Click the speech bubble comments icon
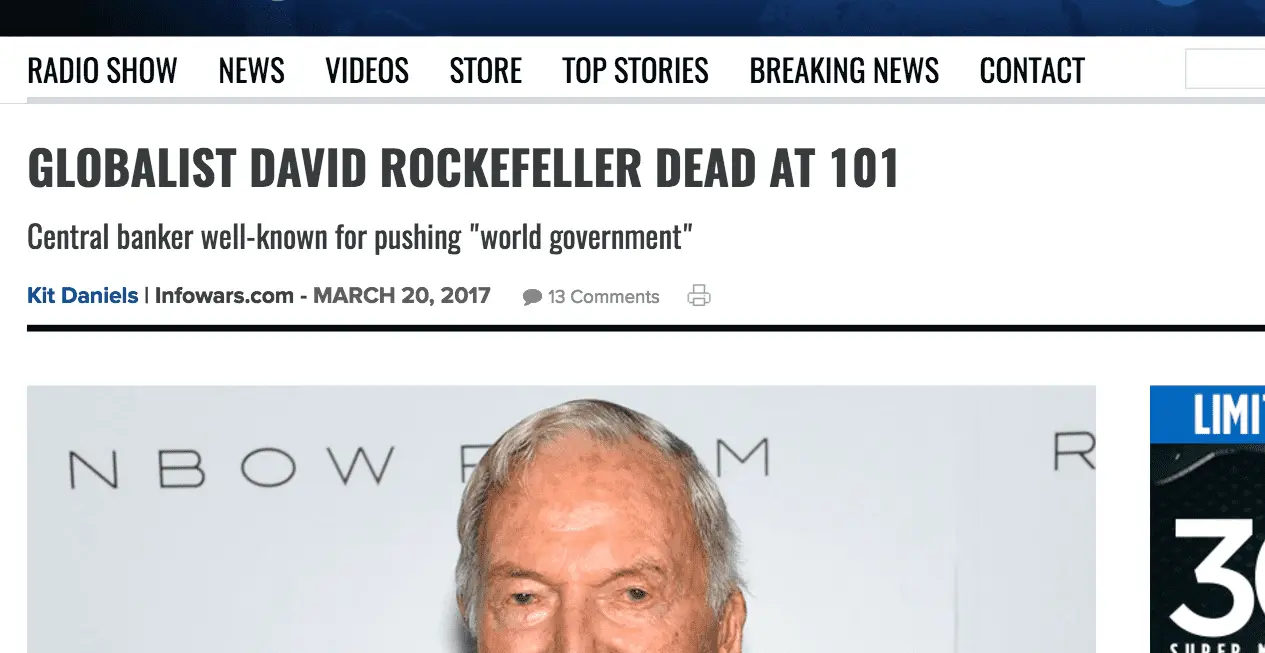This screenshot has width=1265, height=653. tap(532, 297)
